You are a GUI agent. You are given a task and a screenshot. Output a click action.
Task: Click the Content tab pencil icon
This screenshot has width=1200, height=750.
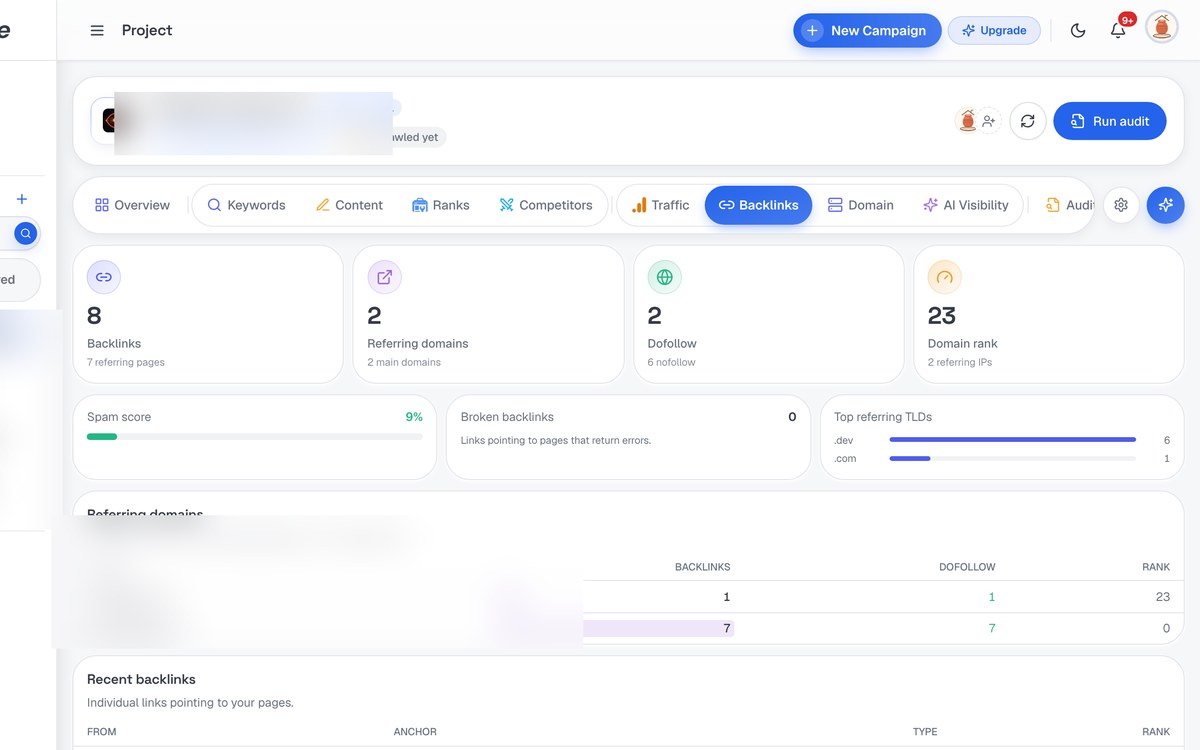click(x=322, y=205)
